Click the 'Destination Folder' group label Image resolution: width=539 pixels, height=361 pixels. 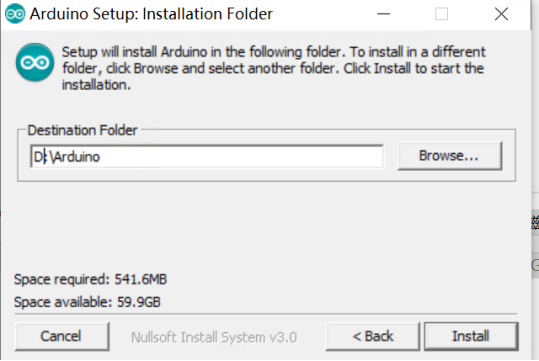82,130
